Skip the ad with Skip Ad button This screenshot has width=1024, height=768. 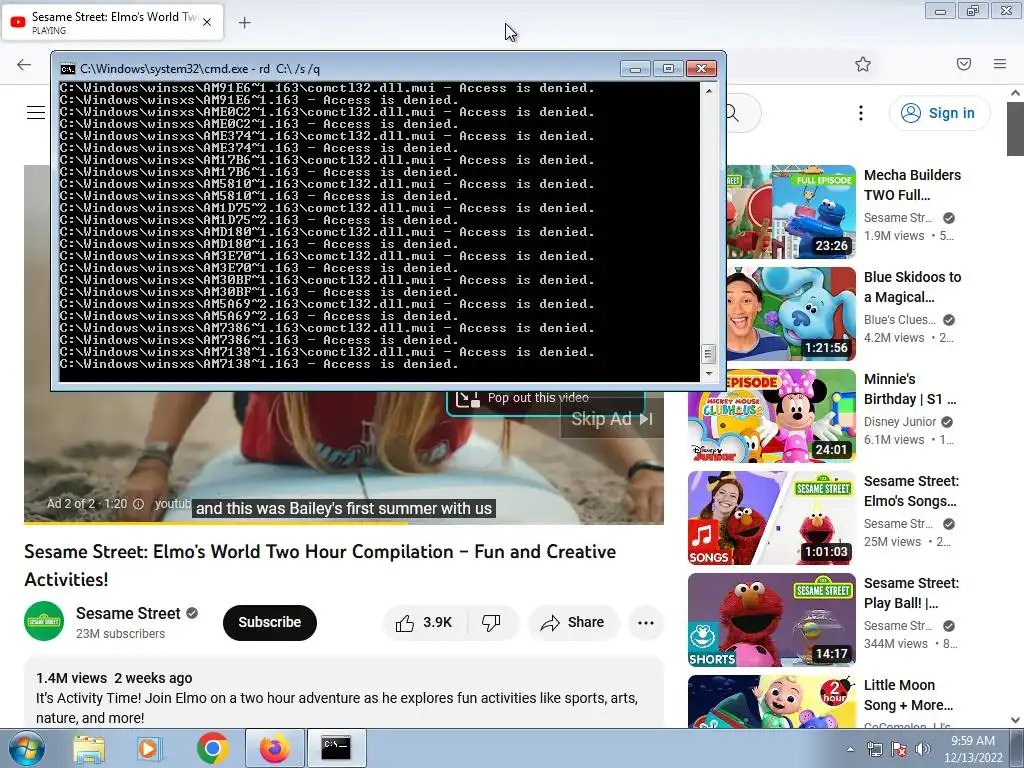pyautogui.click(x=612, y=419)
